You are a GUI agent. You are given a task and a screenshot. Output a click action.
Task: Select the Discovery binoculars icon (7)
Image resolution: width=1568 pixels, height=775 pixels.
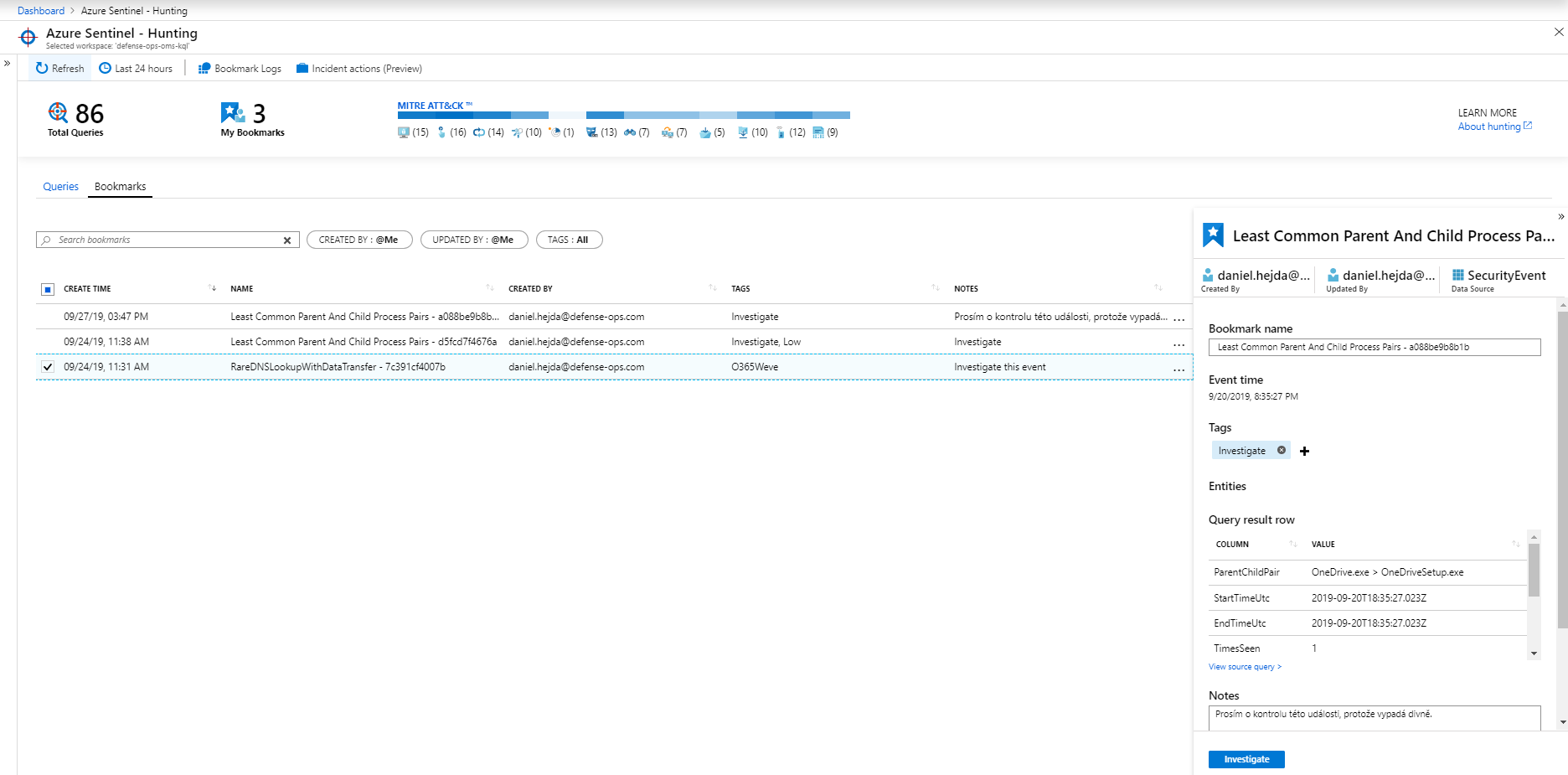tap(630, 132)
